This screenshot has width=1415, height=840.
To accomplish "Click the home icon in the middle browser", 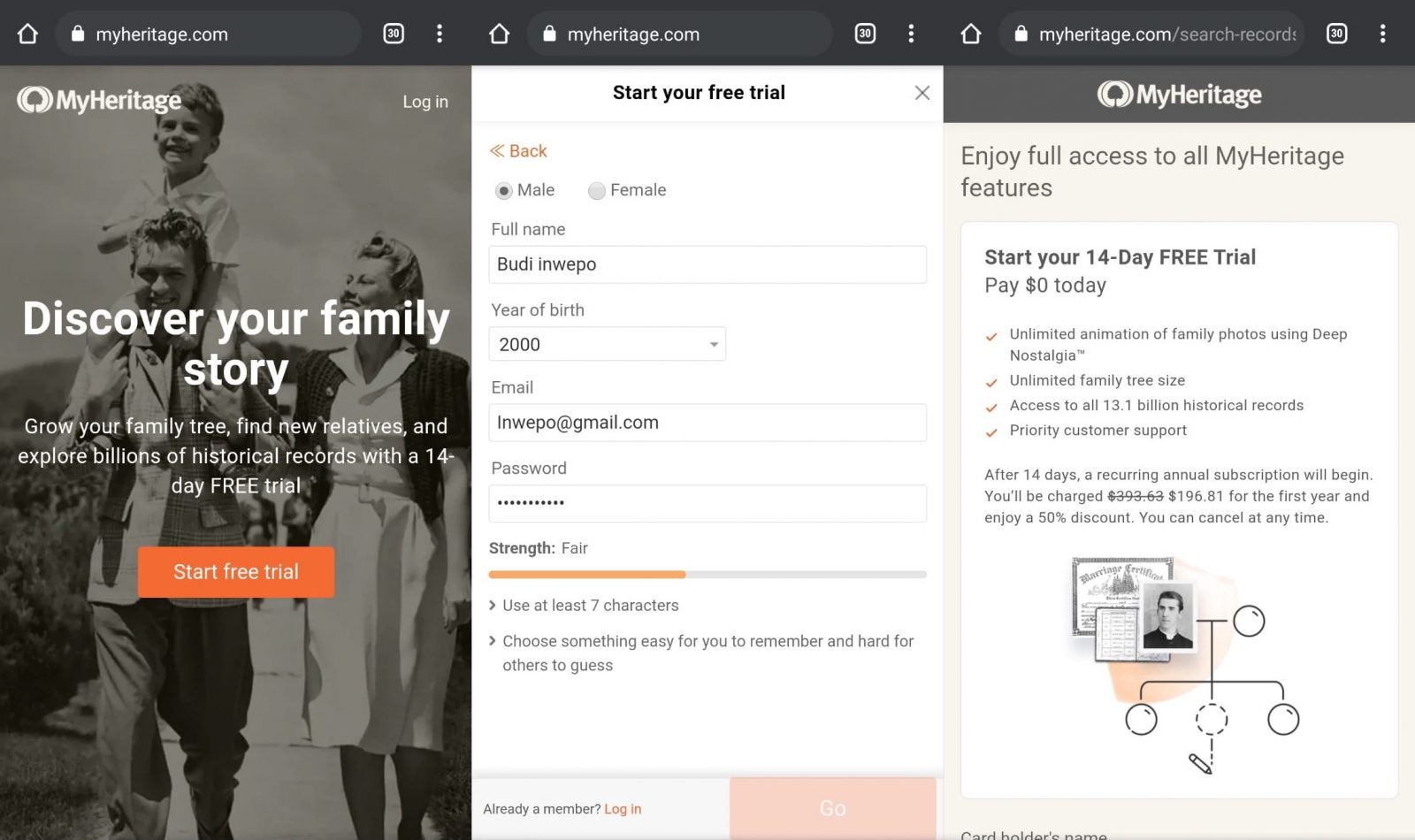I will pyautogui.click(x=500, y=34).
